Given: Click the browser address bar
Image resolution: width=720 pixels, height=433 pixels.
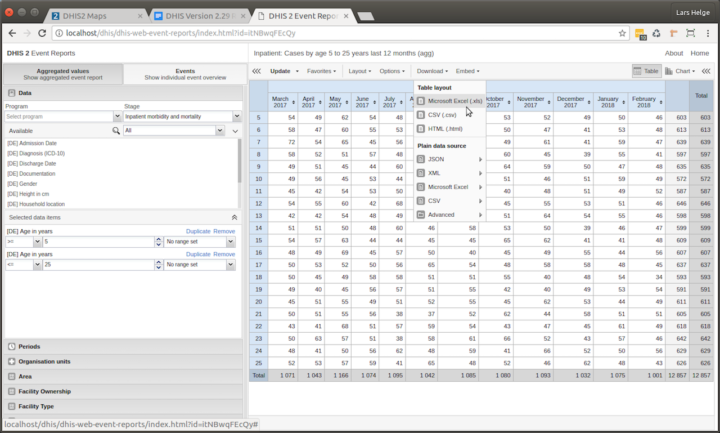Looking at the screenshot, I should click(x=339, y=33).
